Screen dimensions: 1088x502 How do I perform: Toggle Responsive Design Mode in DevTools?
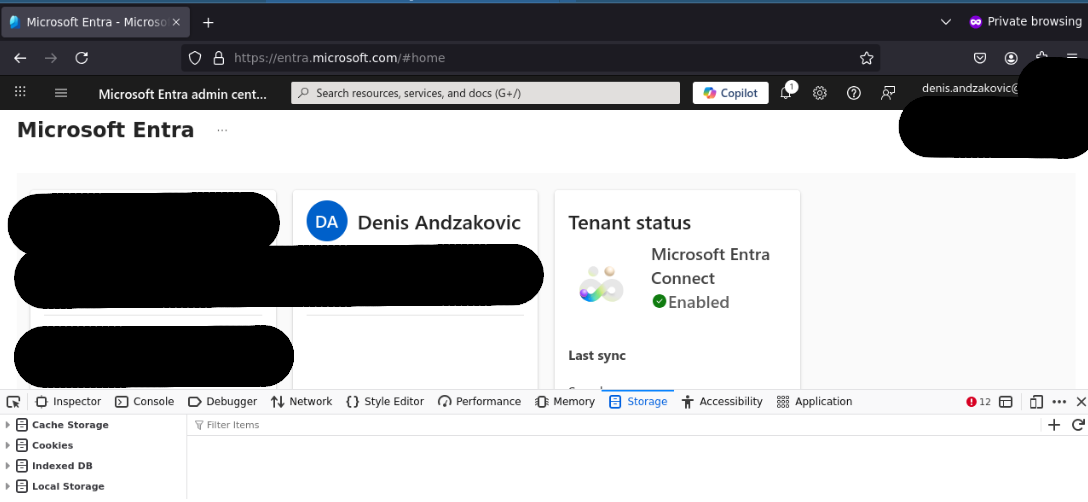coord(1006,402)
